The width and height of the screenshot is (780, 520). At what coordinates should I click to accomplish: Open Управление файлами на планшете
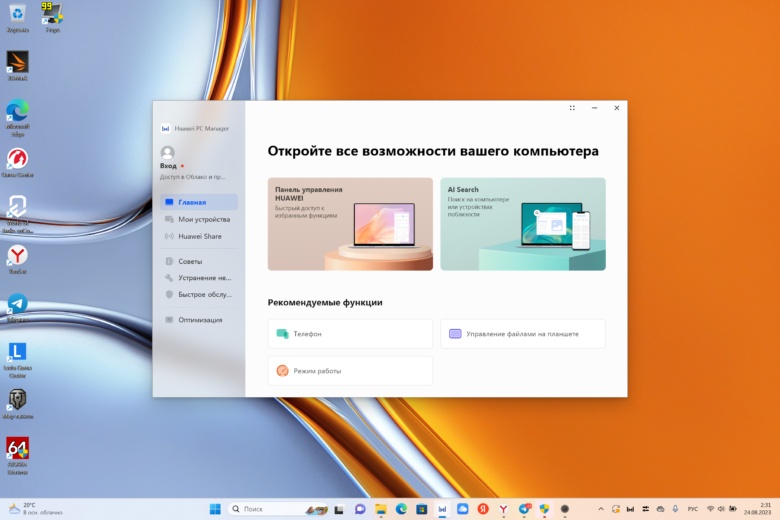[x=523, y=334]
